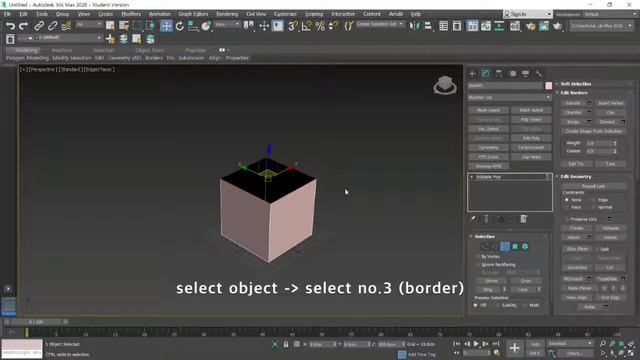Select the Border sub-object level icon
Screen dimensions: 640x360
(x=504, y=247)
